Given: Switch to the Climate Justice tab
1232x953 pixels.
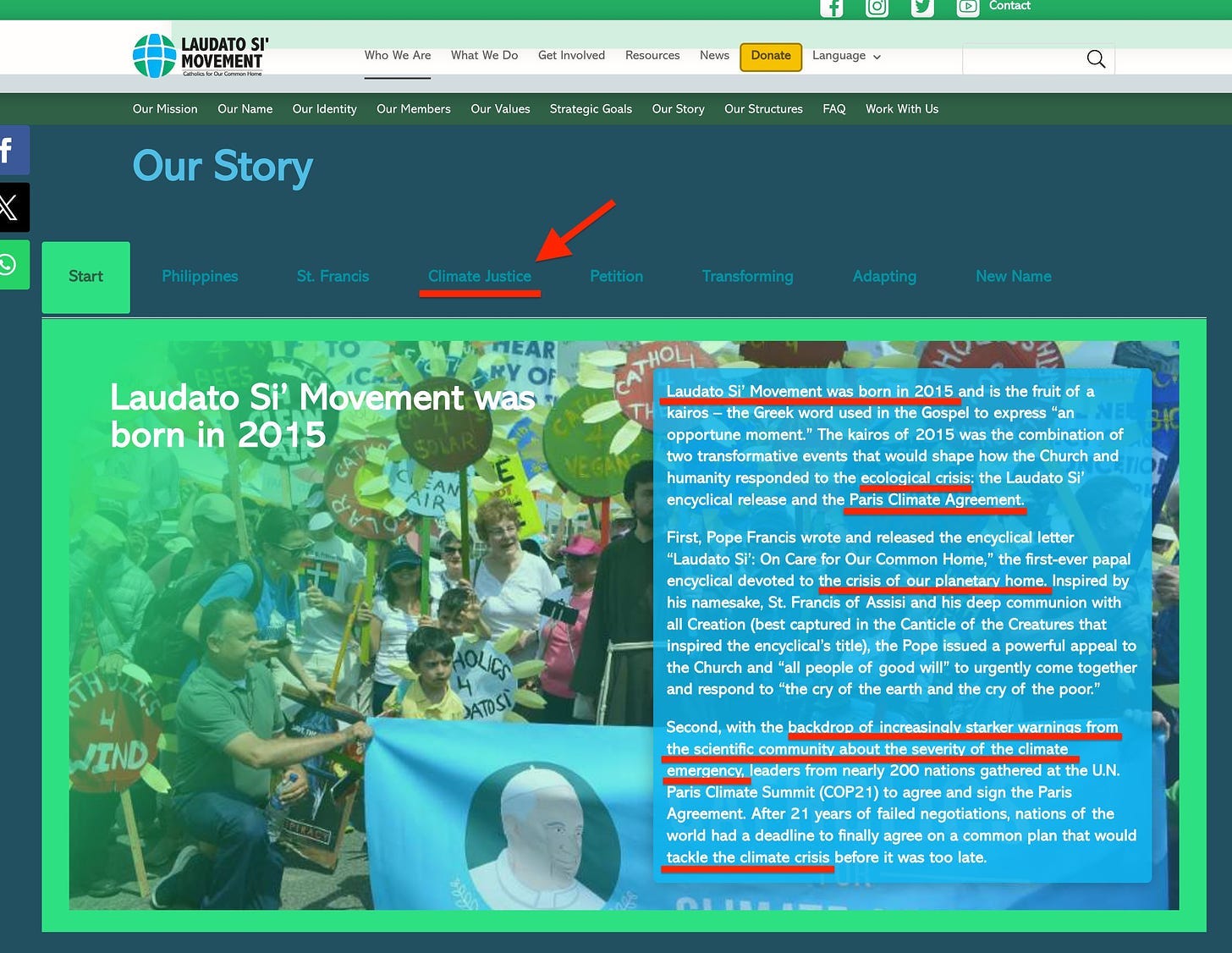Looking at the screenshot, I should (x=480, y=277).
